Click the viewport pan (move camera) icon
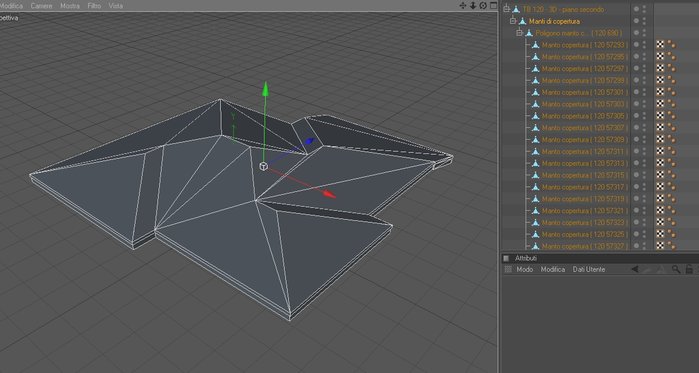The image size is (699, 373). coord(463,5)
